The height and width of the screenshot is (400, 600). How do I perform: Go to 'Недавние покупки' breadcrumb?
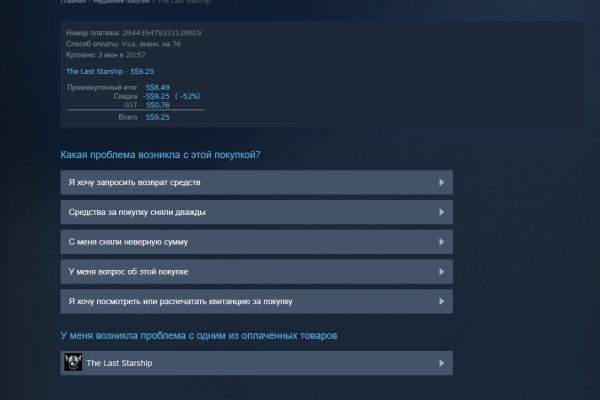(121, 2)
